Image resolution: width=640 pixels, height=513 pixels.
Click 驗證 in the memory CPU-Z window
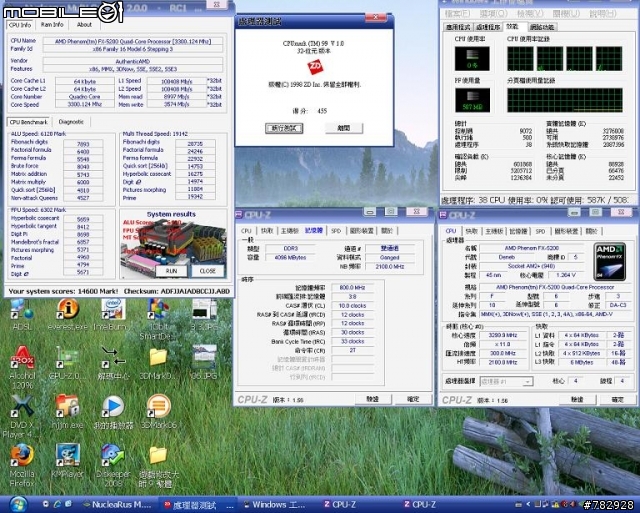[373, 399]
